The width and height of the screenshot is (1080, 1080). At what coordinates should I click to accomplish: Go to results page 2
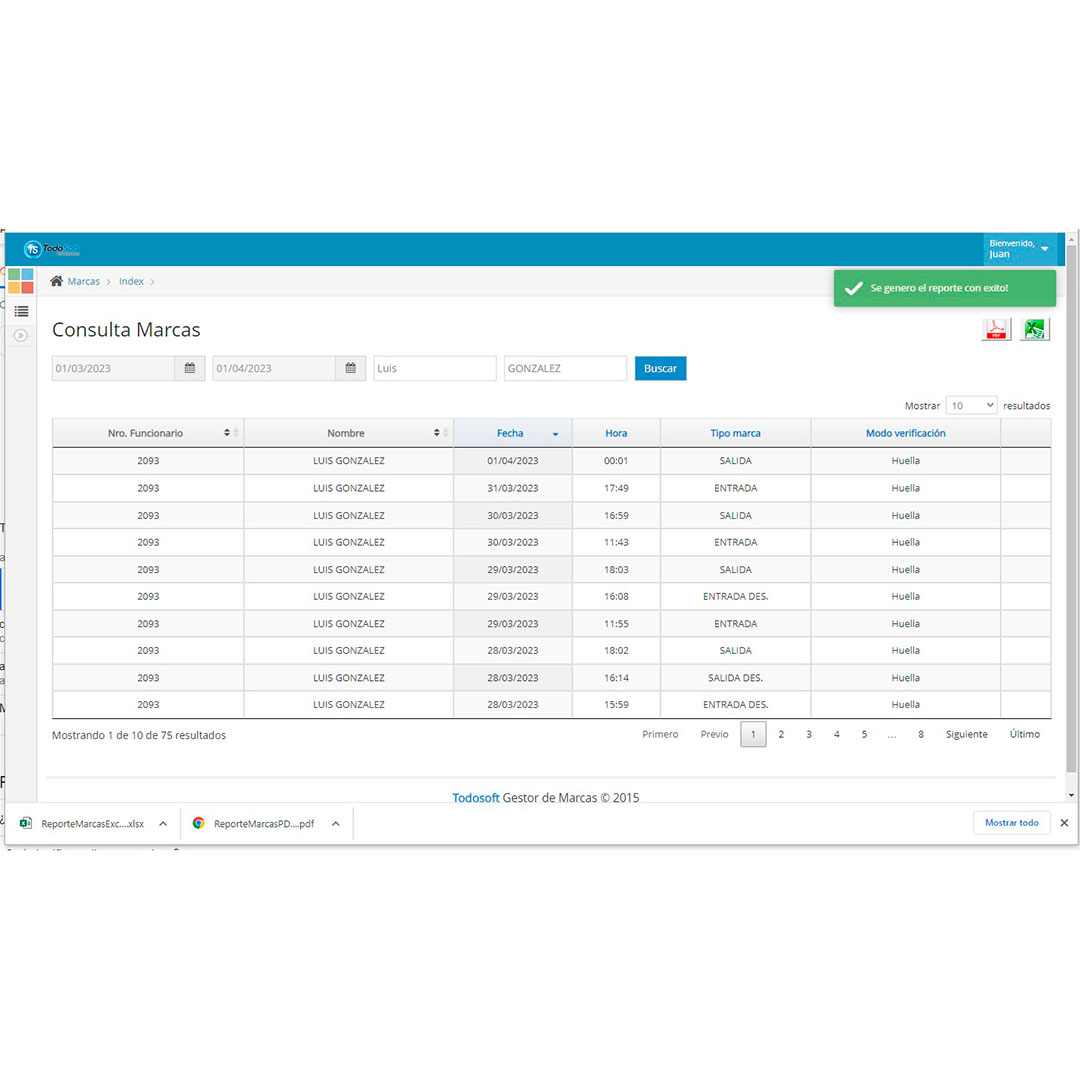781,734
